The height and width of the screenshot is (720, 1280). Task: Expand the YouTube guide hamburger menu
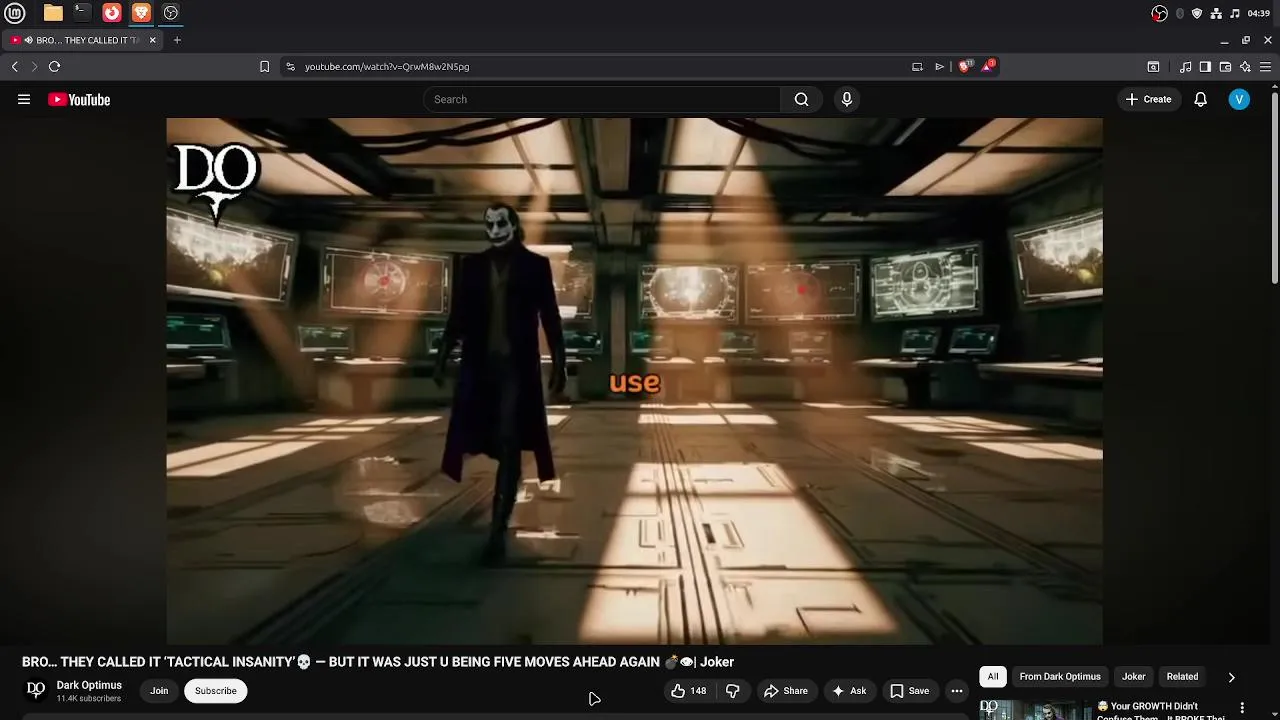(x=24, y=99)
